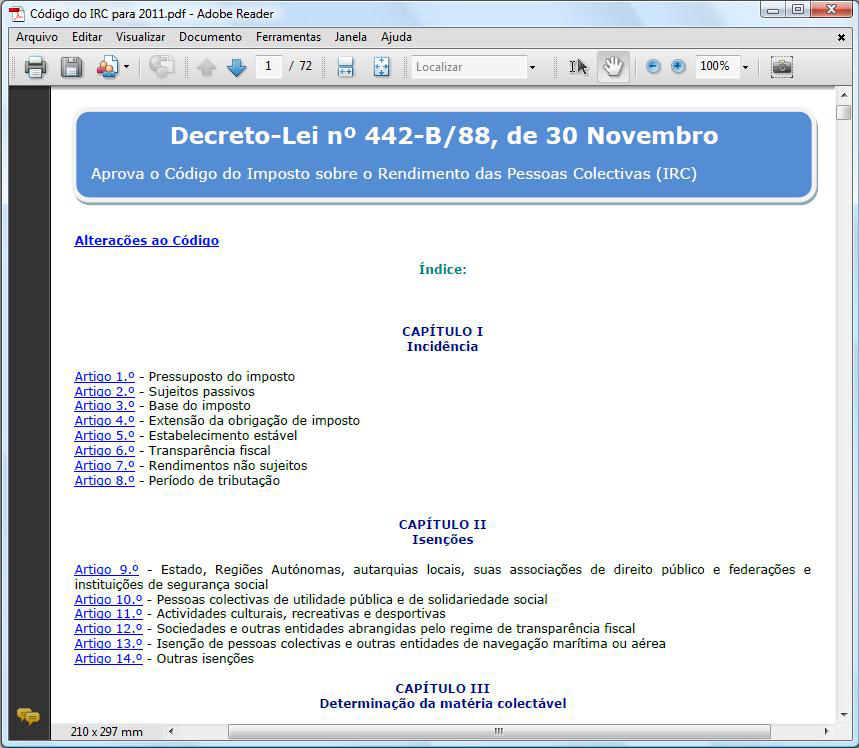Click the Print icon in toolbar
The width and height of the screenshot is (859, 748).
pyautogui.click(x=36, y=67)
